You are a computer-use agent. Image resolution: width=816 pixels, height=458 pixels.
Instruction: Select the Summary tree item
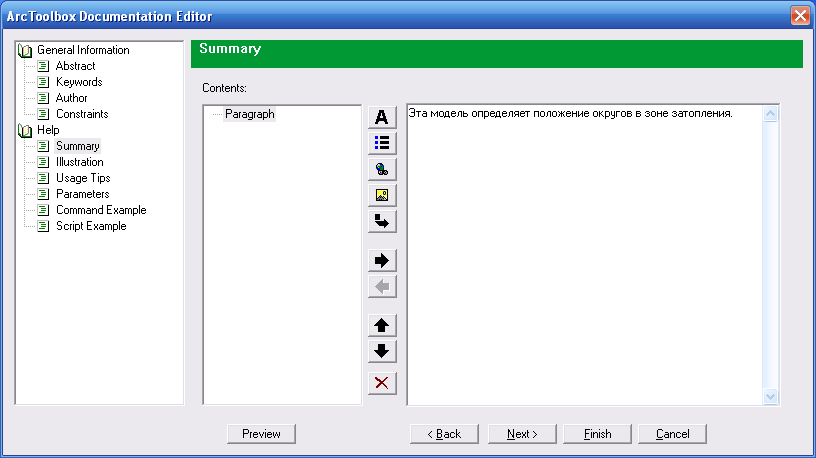click(x=78, y=146)
